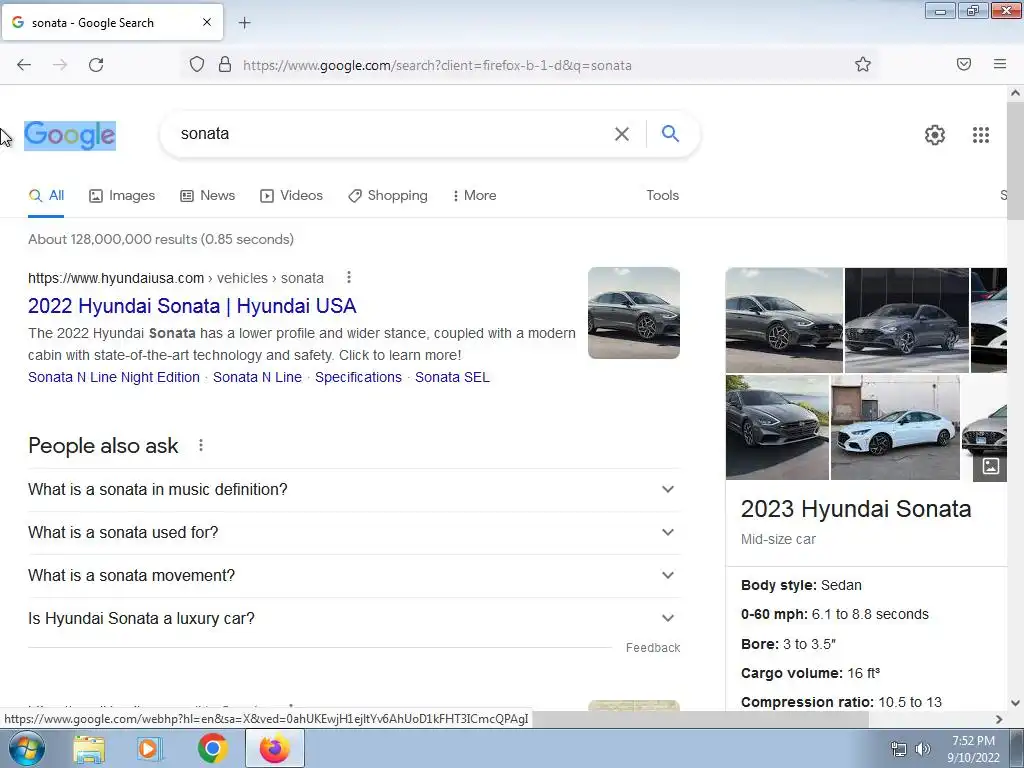Open the white Hyundai Sonata photo in panel
Viewport: 1024px width, 768px height.
coord(895,428)
